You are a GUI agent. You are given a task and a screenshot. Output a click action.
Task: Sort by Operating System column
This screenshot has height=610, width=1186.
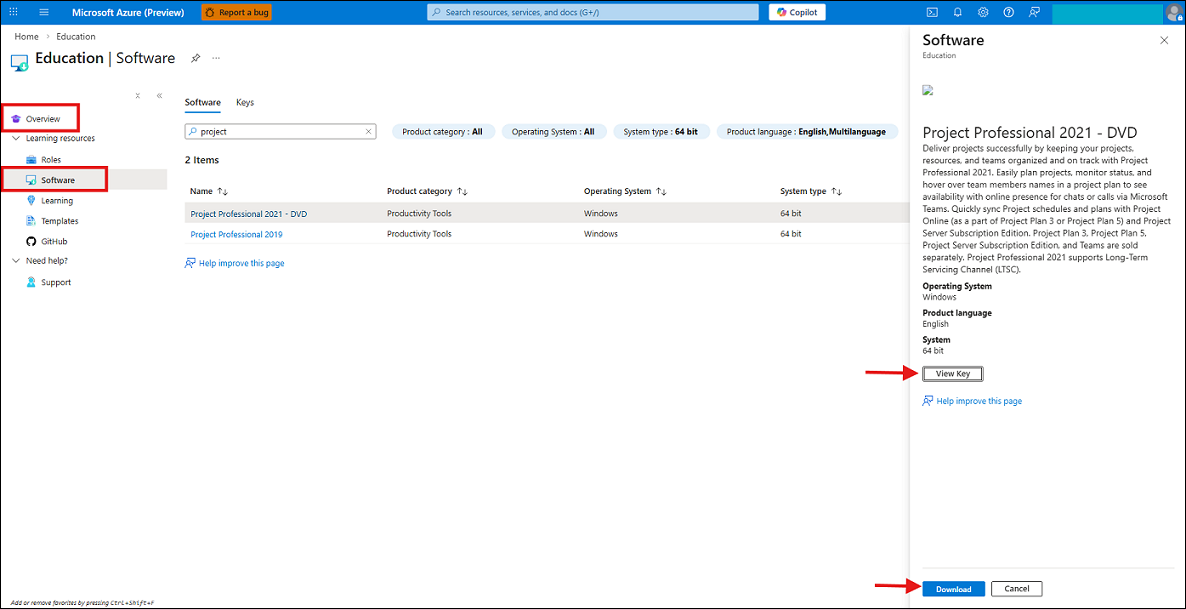(627, 191)
